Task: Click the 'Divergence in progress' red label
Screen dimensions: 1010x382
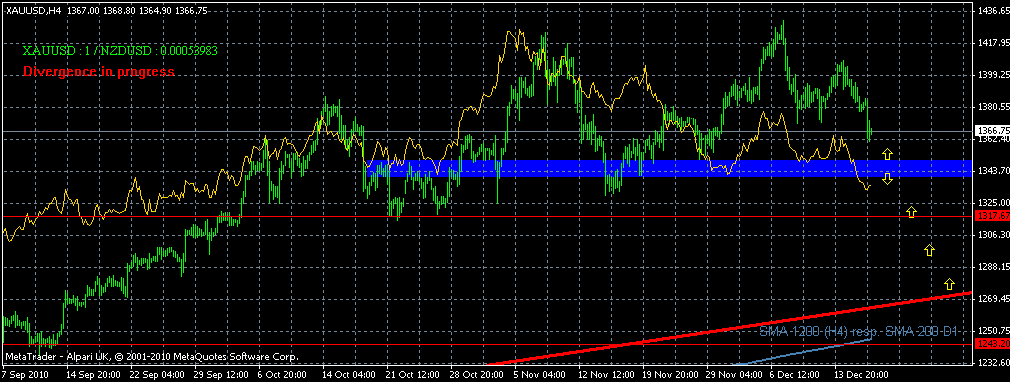Action: [x=99, y=72]
